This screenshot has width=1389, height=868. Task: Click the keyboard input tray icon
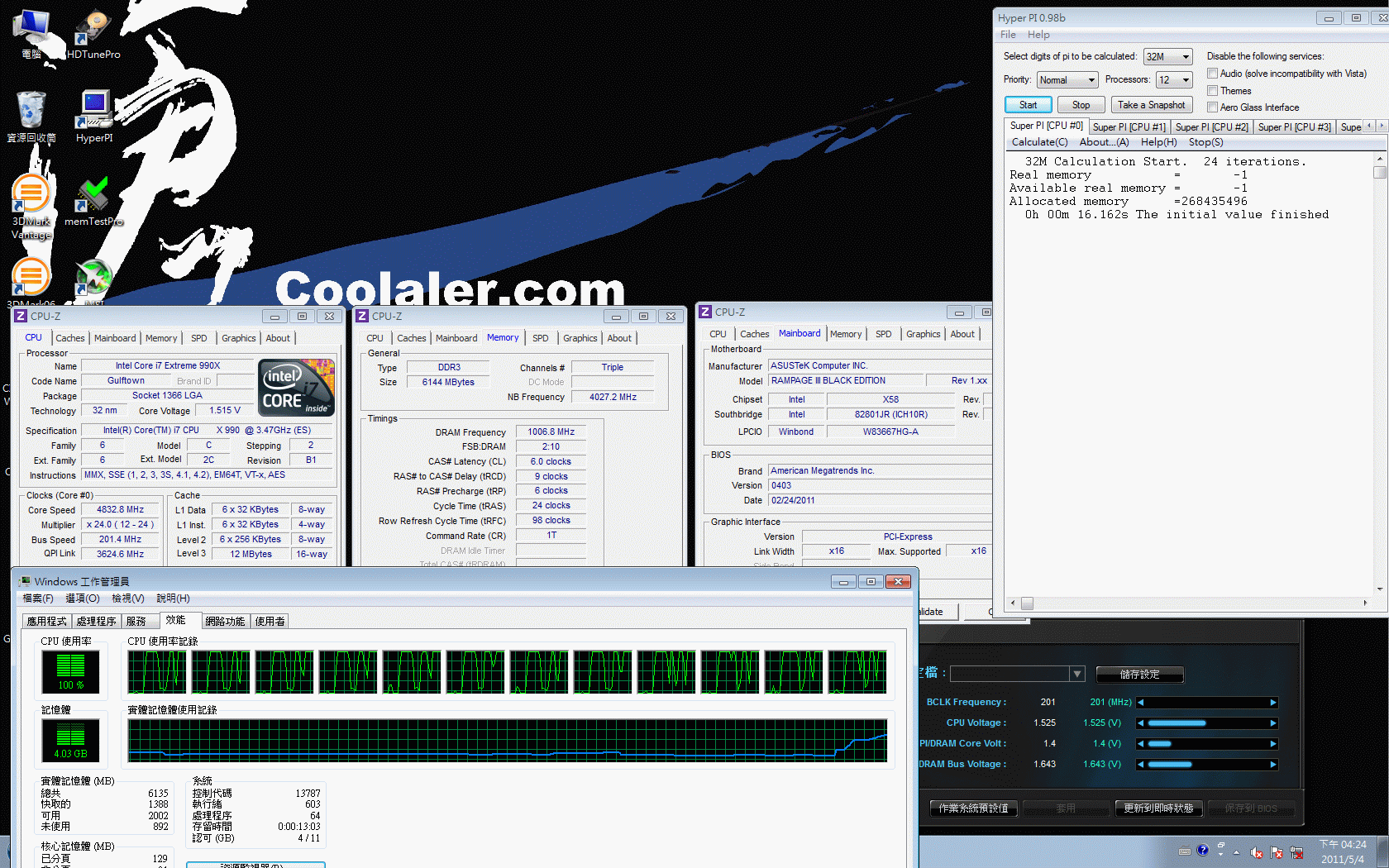(1185, 851)
